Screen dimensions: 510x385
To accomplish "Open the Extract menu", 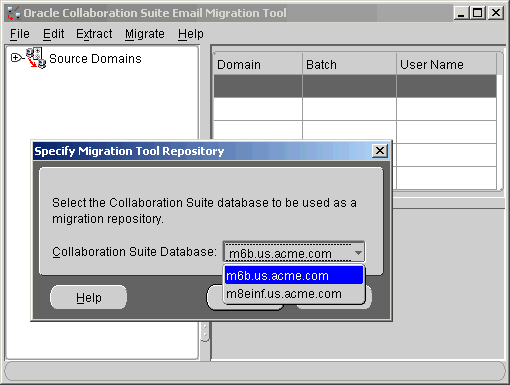I will (x=94, y=34).
